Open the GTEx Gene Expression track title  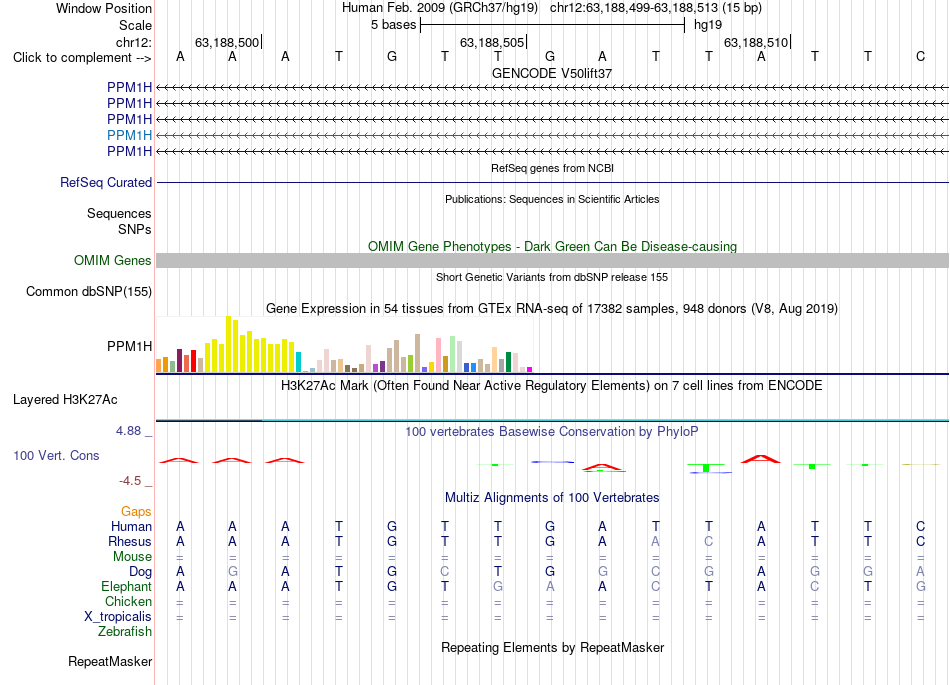[x=552, y=309]
